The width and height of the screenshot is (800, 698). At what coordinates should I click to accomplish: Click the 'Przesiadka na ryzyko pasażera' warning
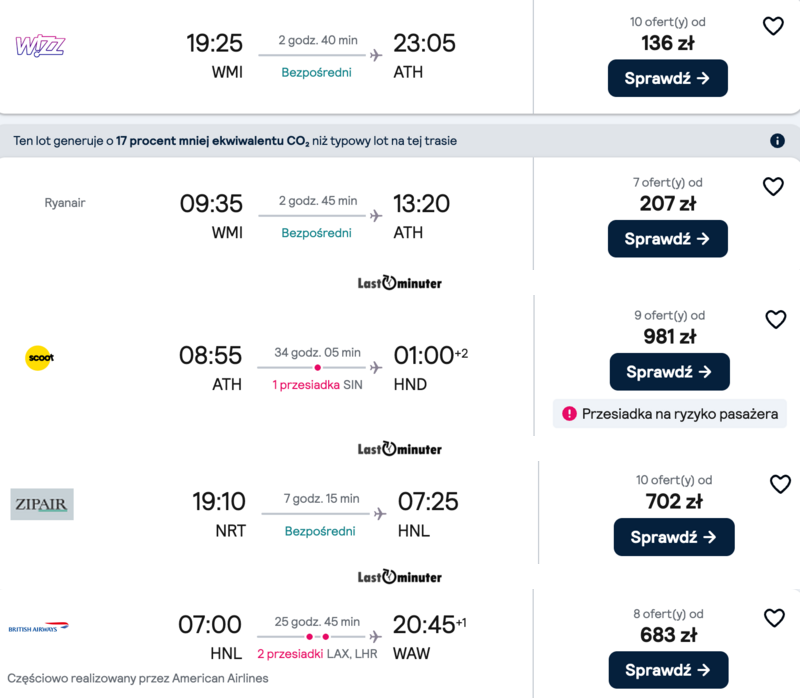(x=669, y=413)
